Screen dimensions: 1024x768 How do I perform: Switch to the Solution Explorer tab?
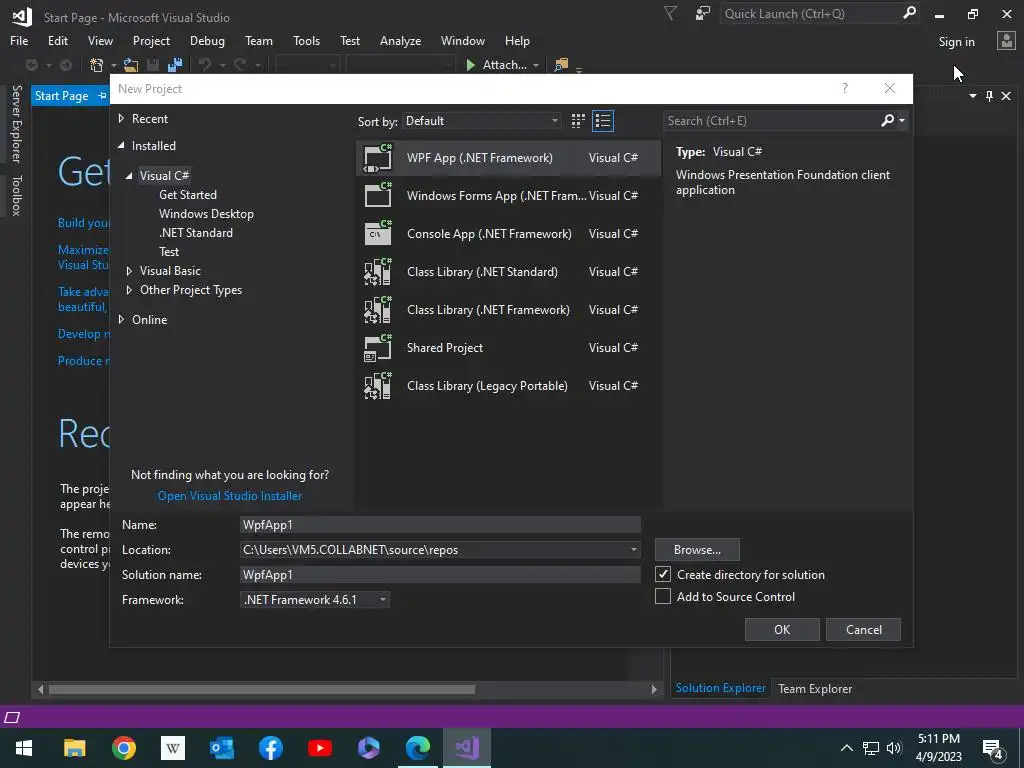click(x=720, y=688)
